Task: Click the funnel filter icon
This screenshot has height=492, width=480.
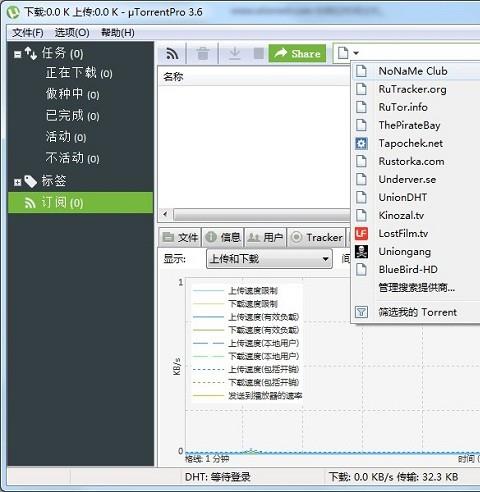Action: click(x=361, y=312)
